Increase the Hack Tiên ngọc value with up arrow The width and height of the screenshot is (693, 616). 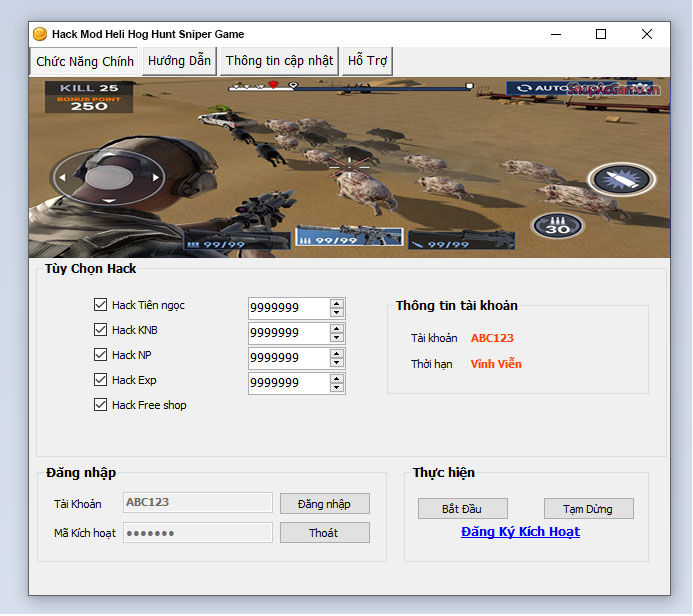(337, 303)
